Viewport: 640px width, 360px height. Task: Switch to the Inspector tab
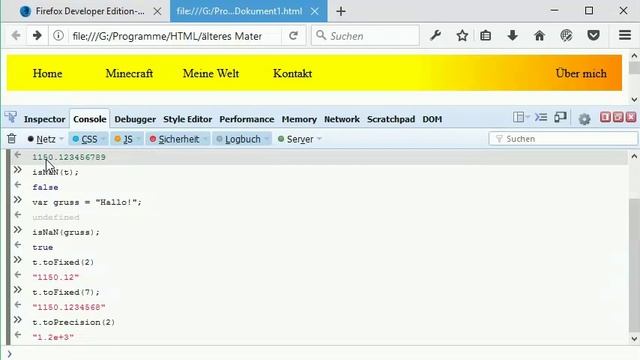[x=44, y=119]
